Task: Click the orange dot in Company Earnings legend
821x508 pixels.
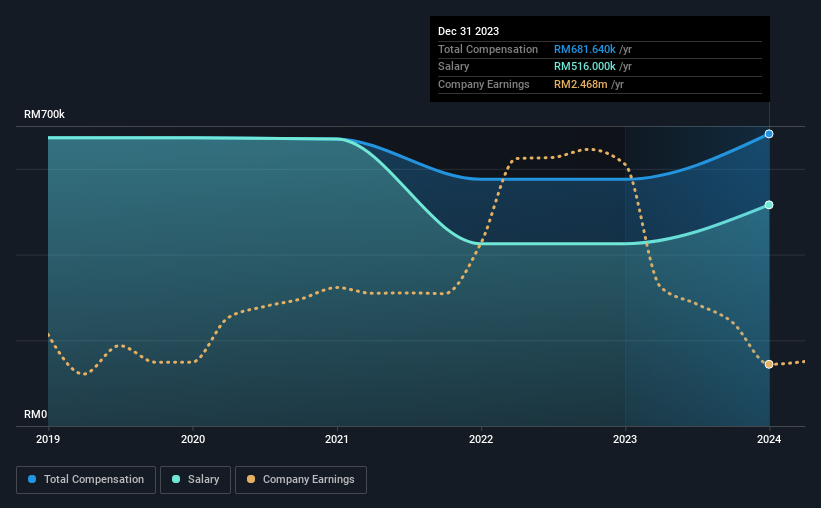Action: click(251, 479)
